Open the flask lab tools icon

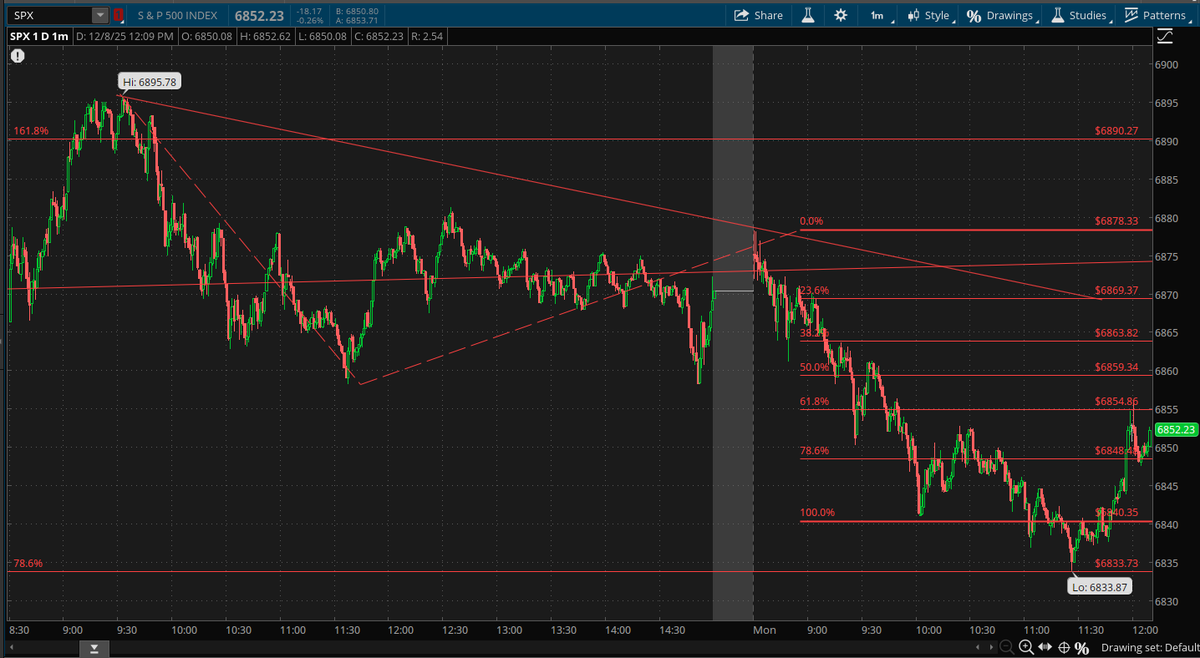[810, 15]
